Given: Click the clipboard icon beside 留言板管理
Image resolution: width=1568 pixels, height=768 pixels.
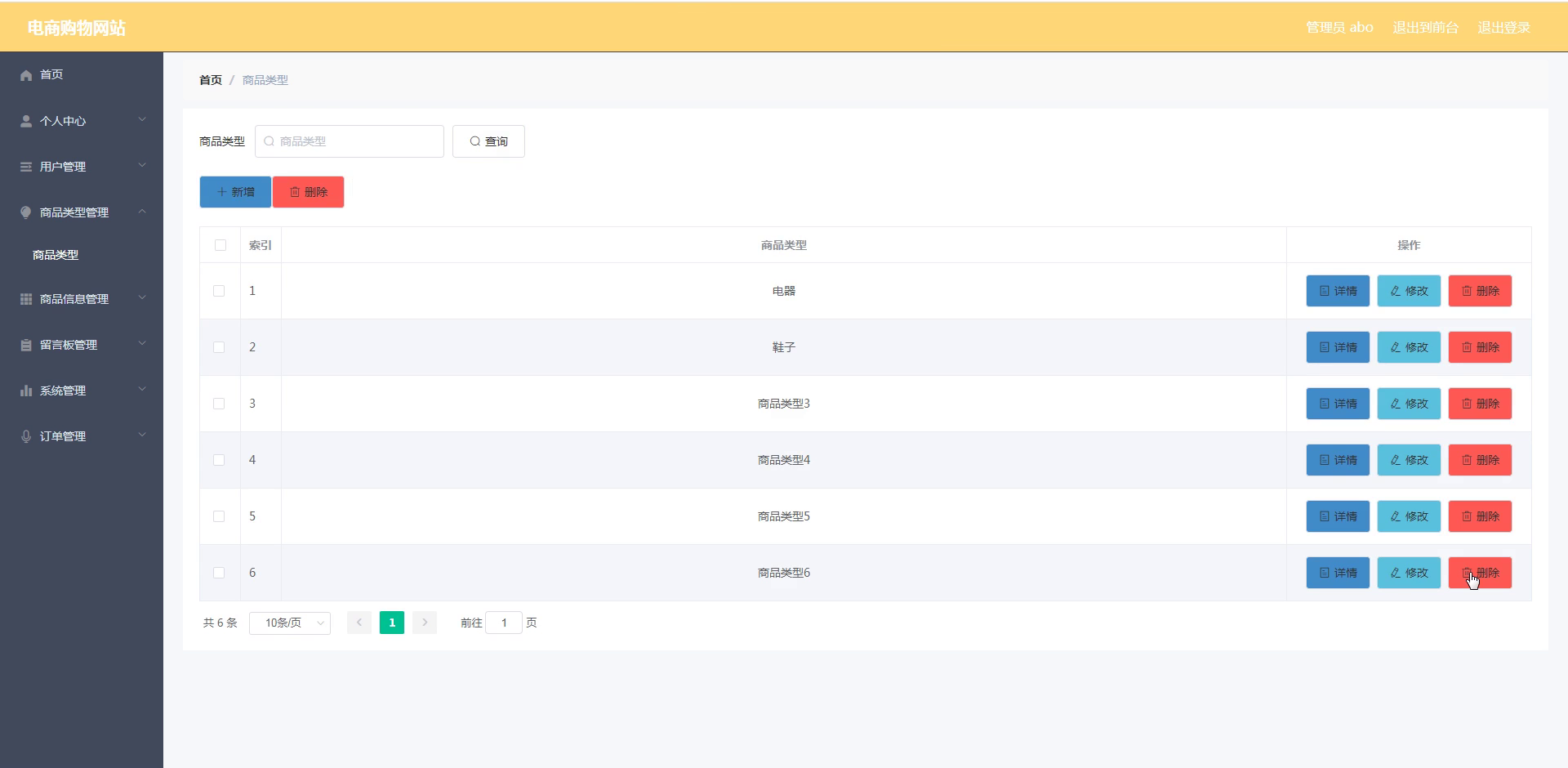Looking at the screenshot, I should click(x=26, y=345).
